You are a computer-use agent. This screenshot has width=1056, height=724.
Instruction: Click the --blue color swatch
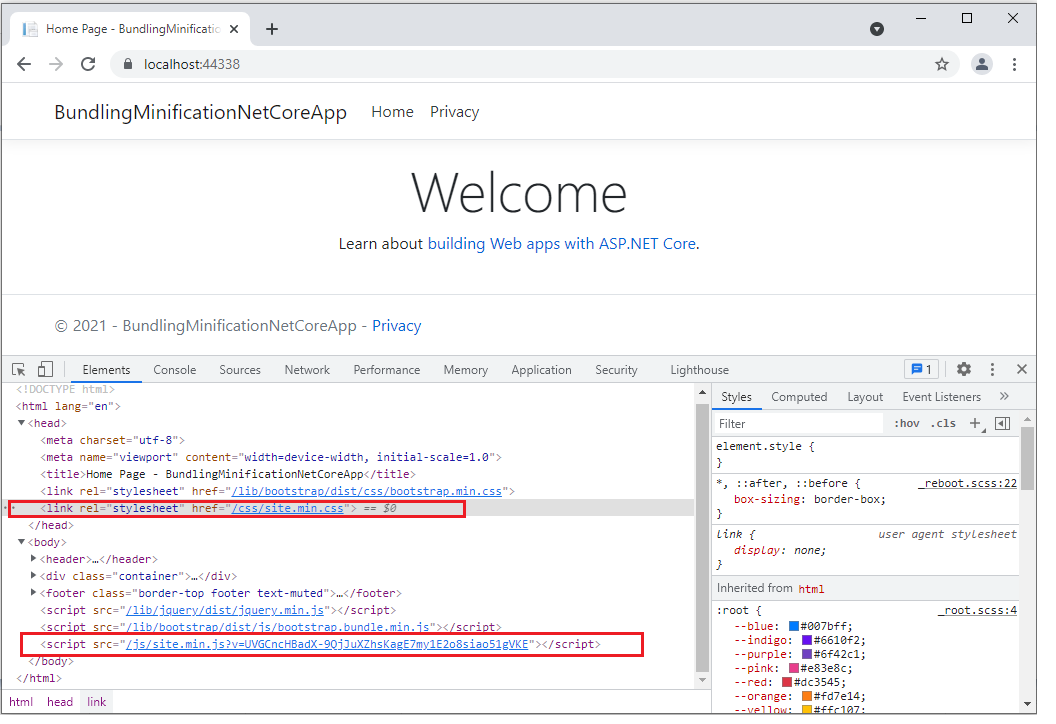coord(794,626)
